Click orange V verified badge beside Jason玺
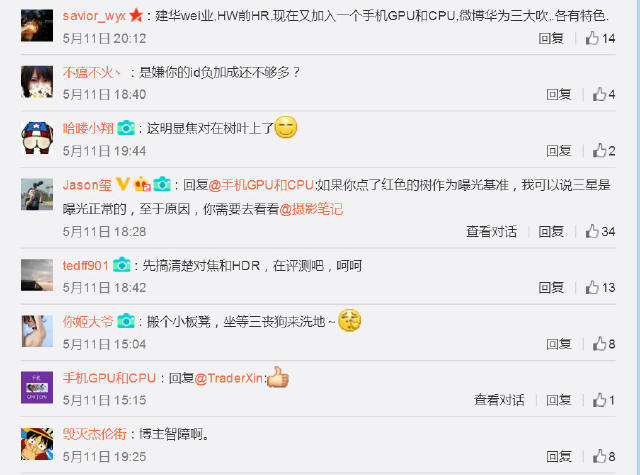 click(122, 184)
